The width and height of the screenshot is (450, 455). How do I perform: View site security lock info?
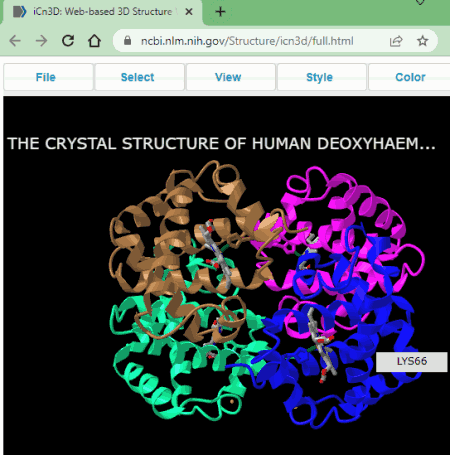(127, 41)
